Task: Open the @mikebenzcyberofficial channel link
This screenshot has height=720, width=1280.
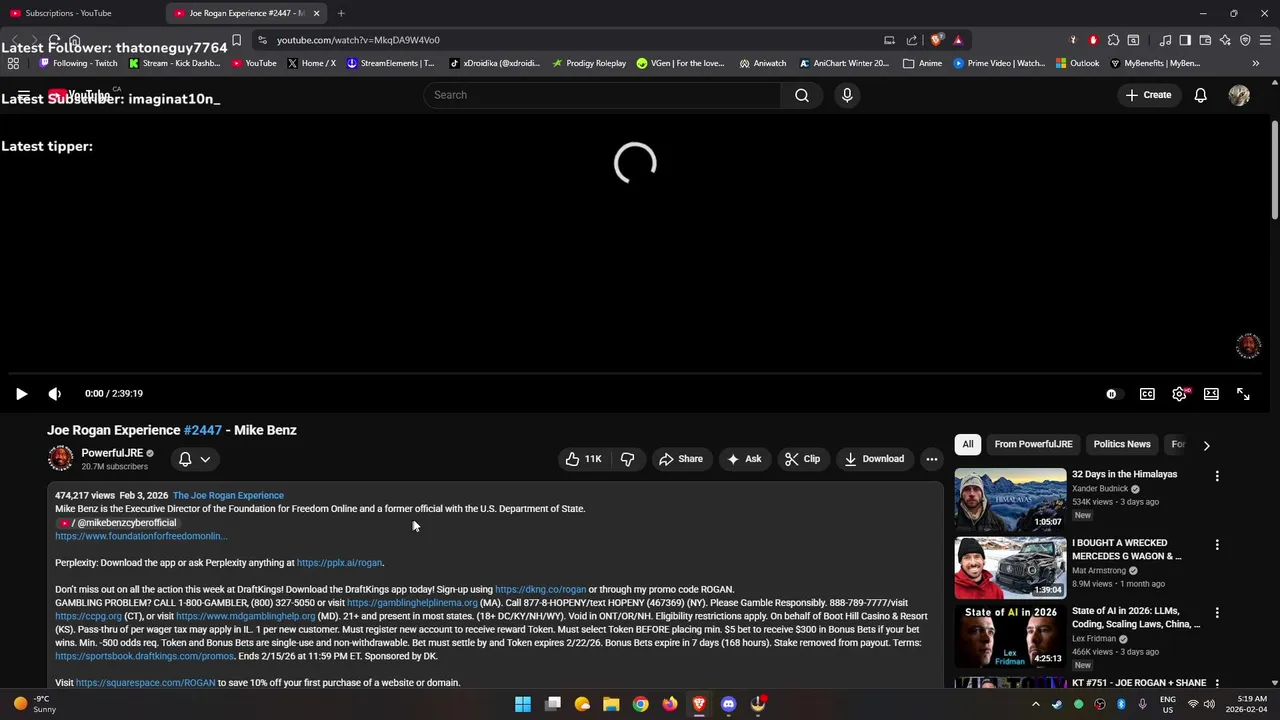Action: click(x=118, y=523)
